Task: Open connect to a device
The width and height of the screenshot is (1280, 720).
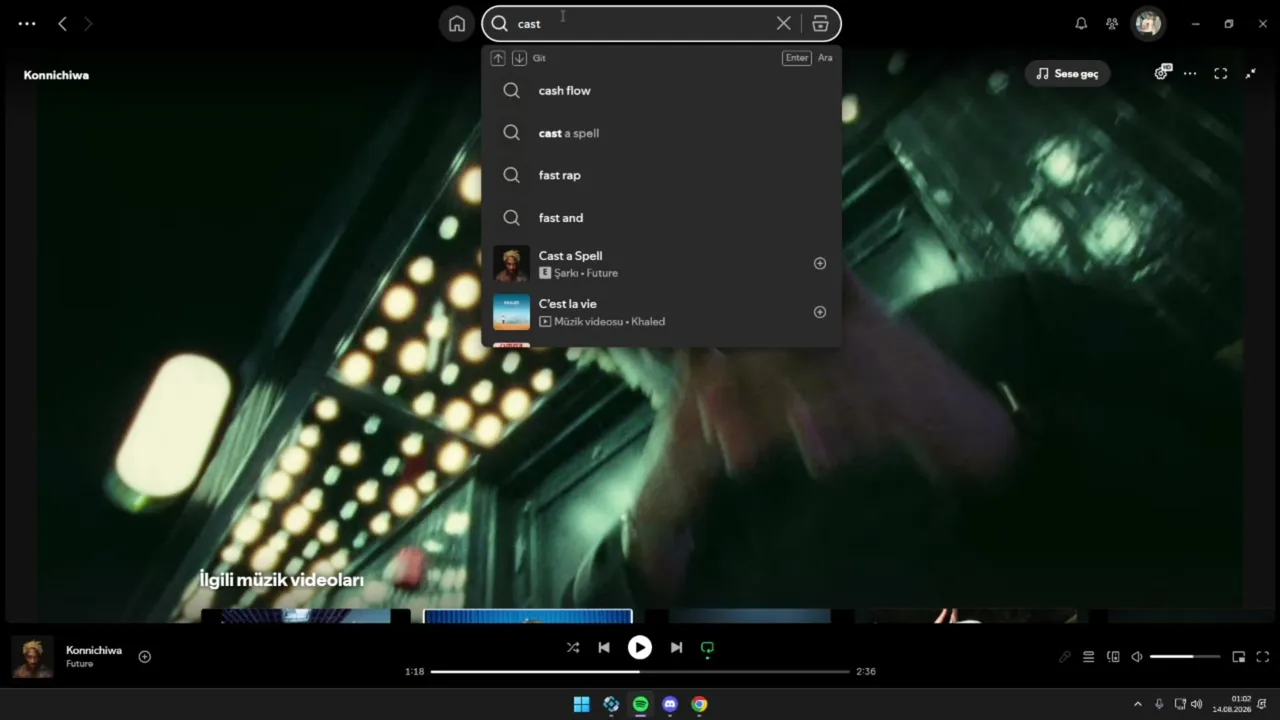Action: click(1113, 657)
